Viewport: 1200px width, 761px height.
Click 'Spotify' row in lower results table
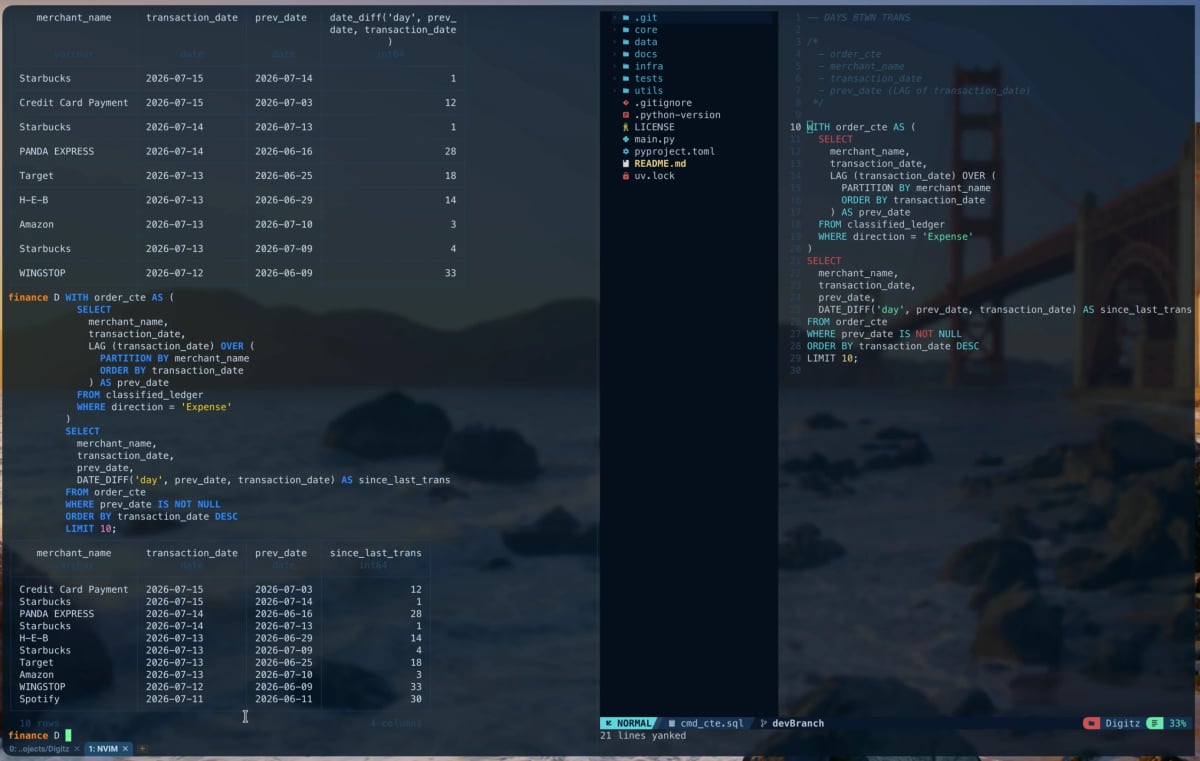coord(221,699)
